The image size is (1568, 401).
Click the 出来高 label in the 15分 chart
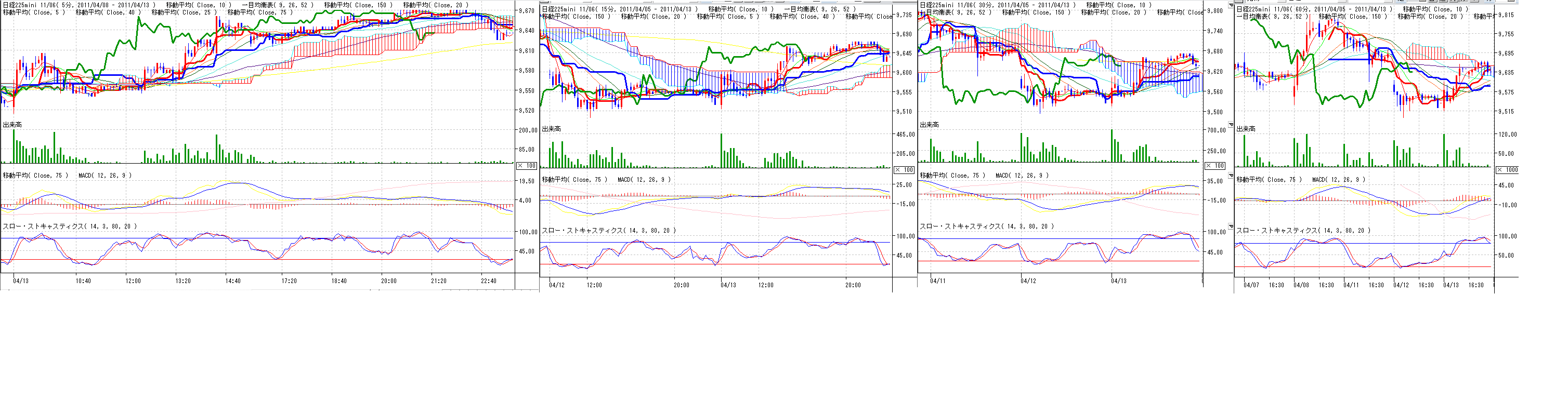pos(552,129)
